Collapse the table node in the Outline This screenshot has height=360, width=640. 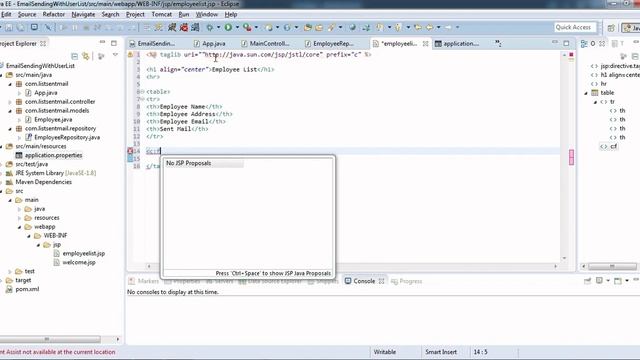(x=586, y=93)
